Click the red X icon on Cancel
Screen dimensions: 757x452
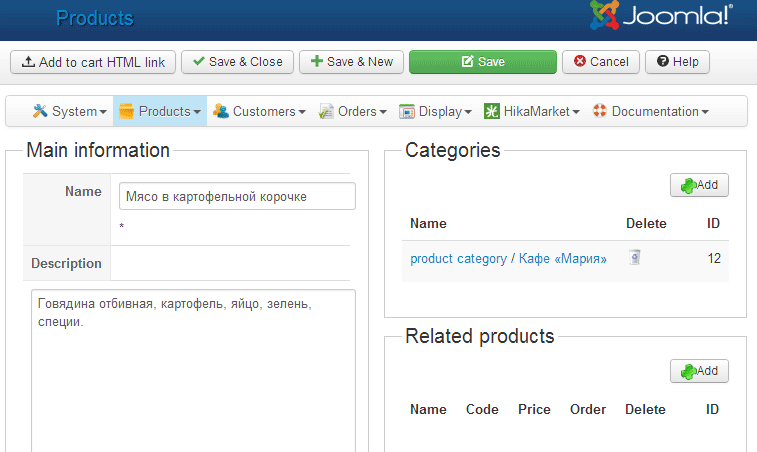point(580,61)
